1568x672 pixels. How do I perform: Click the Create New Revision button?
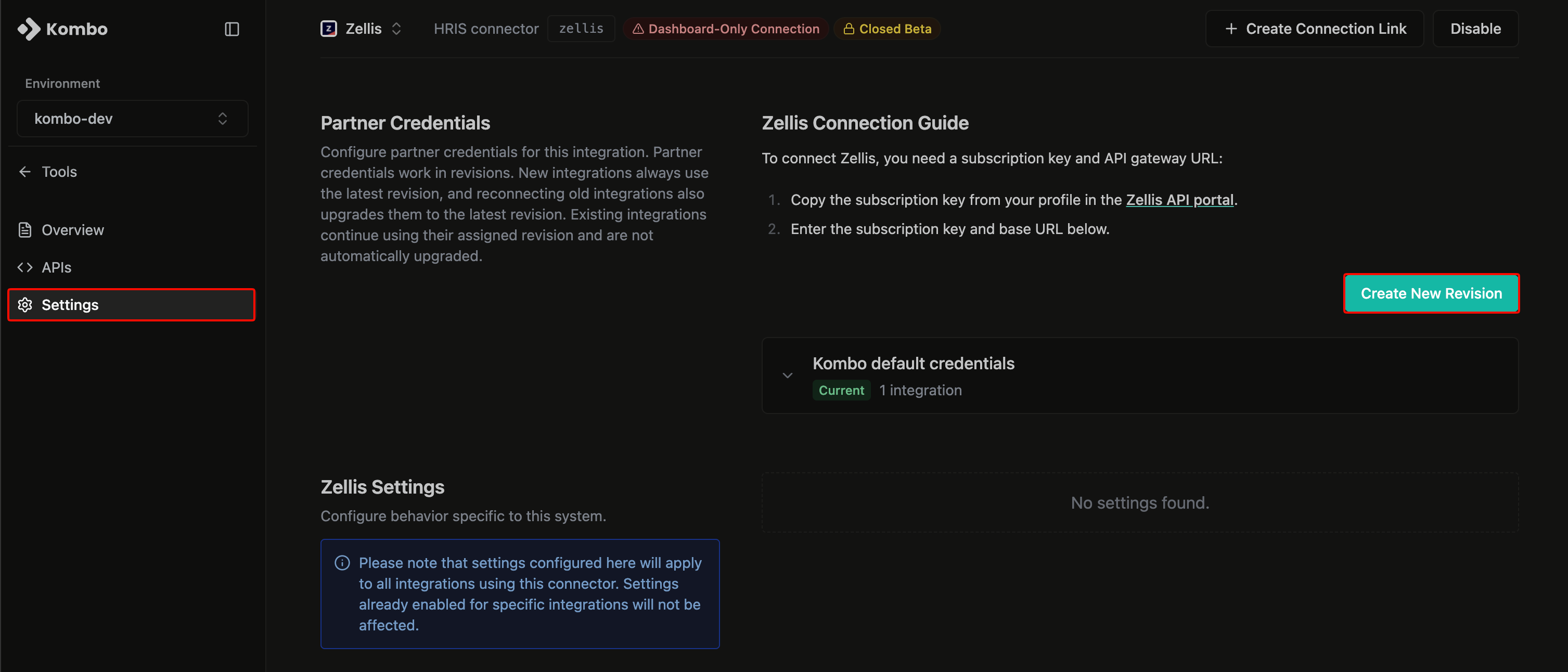[1431, 293]
